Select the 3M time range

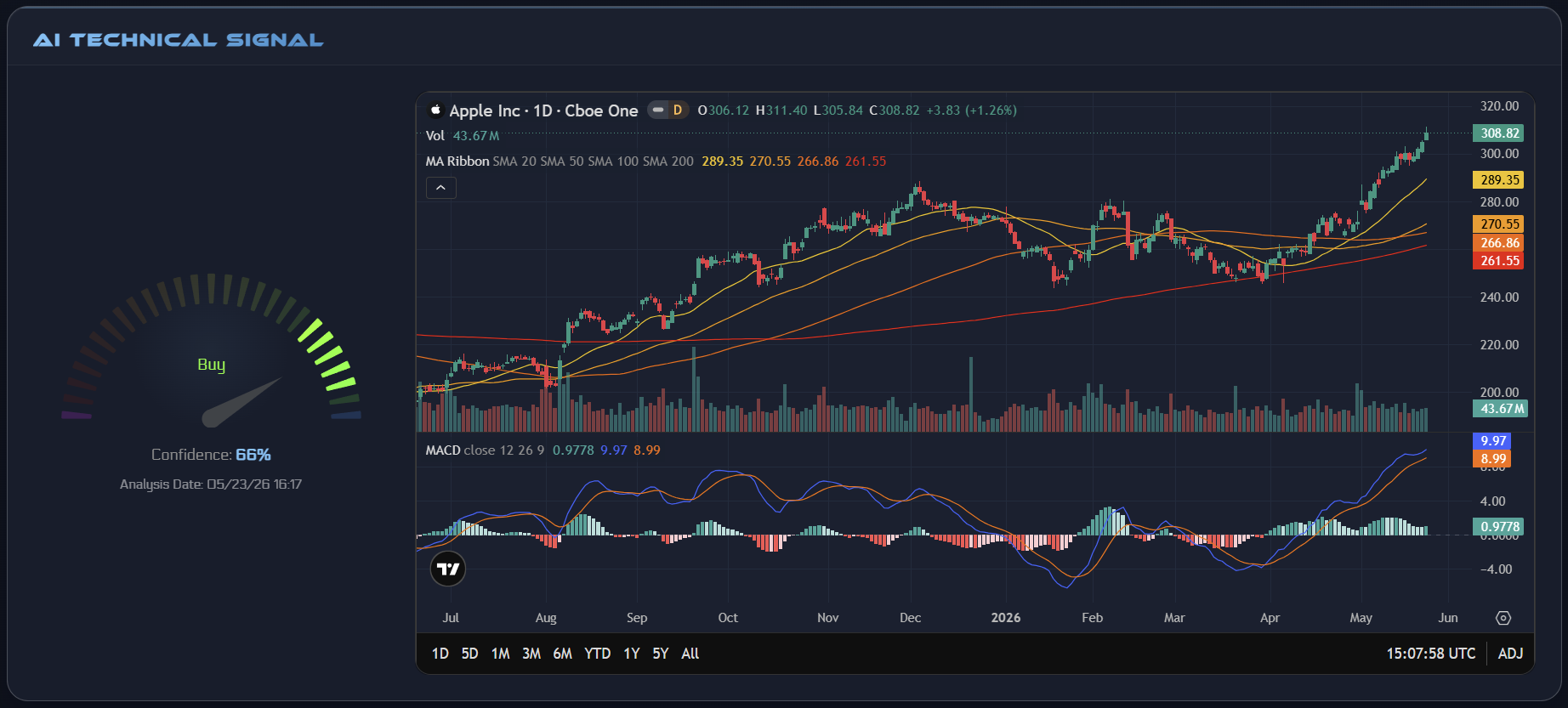531,654
